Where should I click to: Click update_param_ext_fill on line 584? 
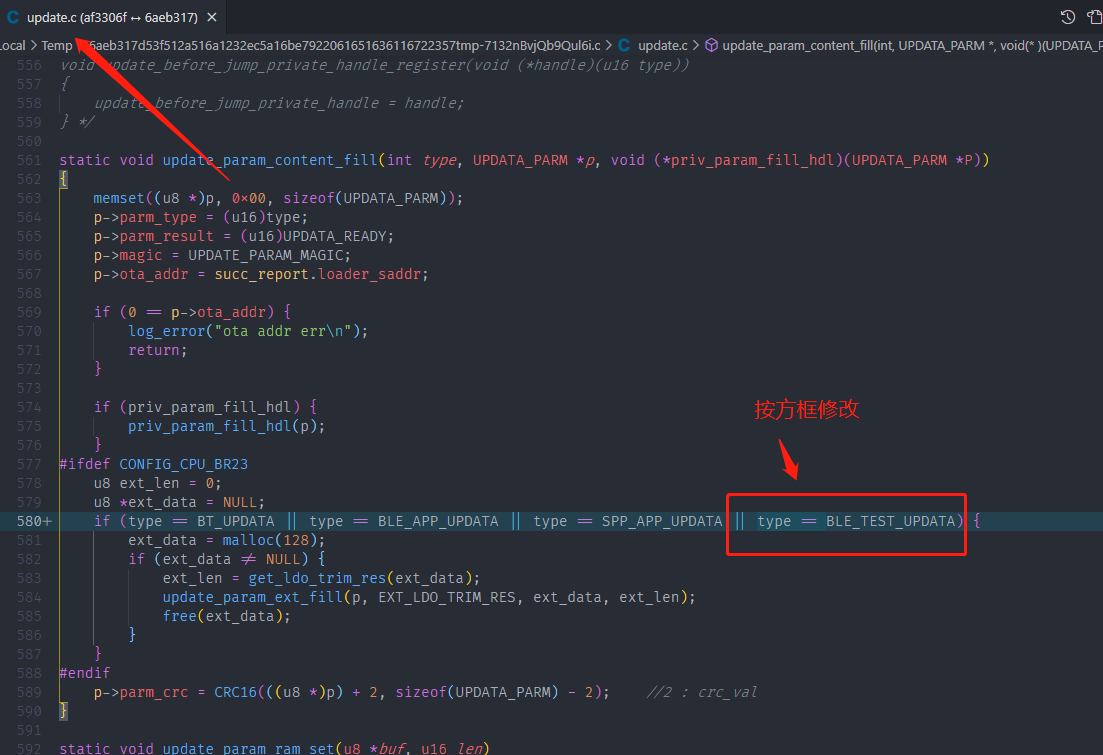coord(253,597)
